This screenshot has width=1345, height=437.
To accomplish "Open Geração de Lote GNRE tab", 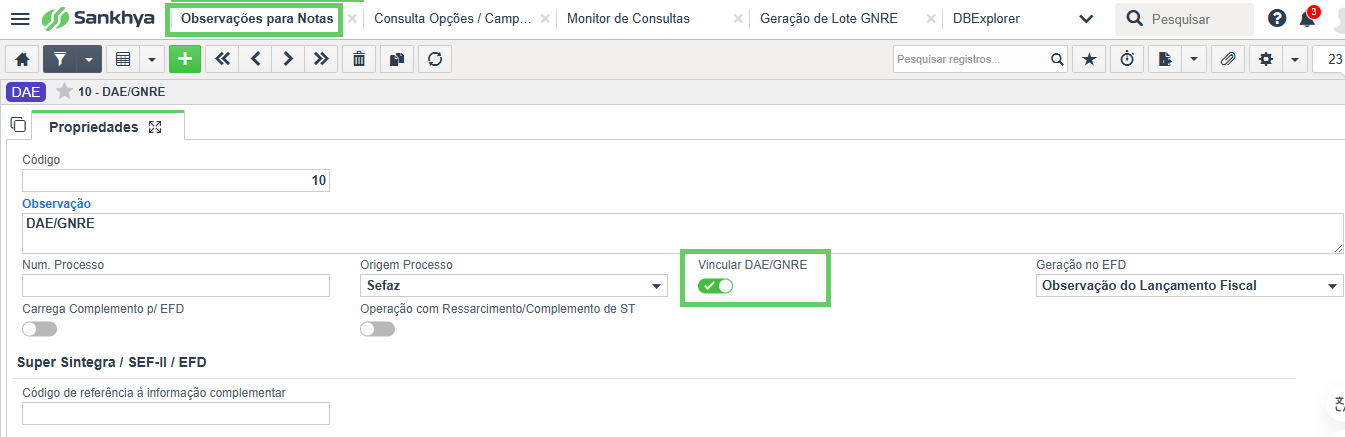I will tap(828, 18).
